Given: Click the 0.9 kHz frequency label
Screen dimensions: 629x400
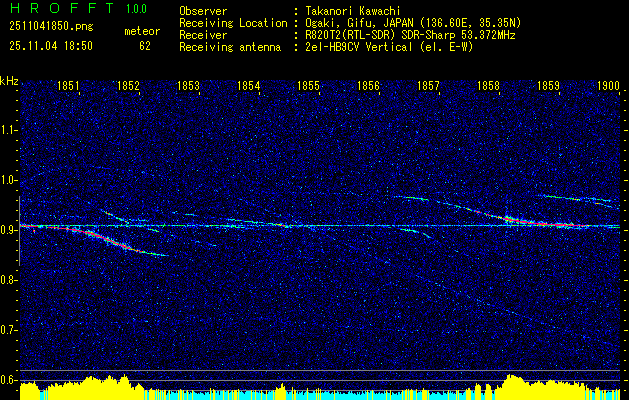Looking at the screenshot, I should click(8, 230).
